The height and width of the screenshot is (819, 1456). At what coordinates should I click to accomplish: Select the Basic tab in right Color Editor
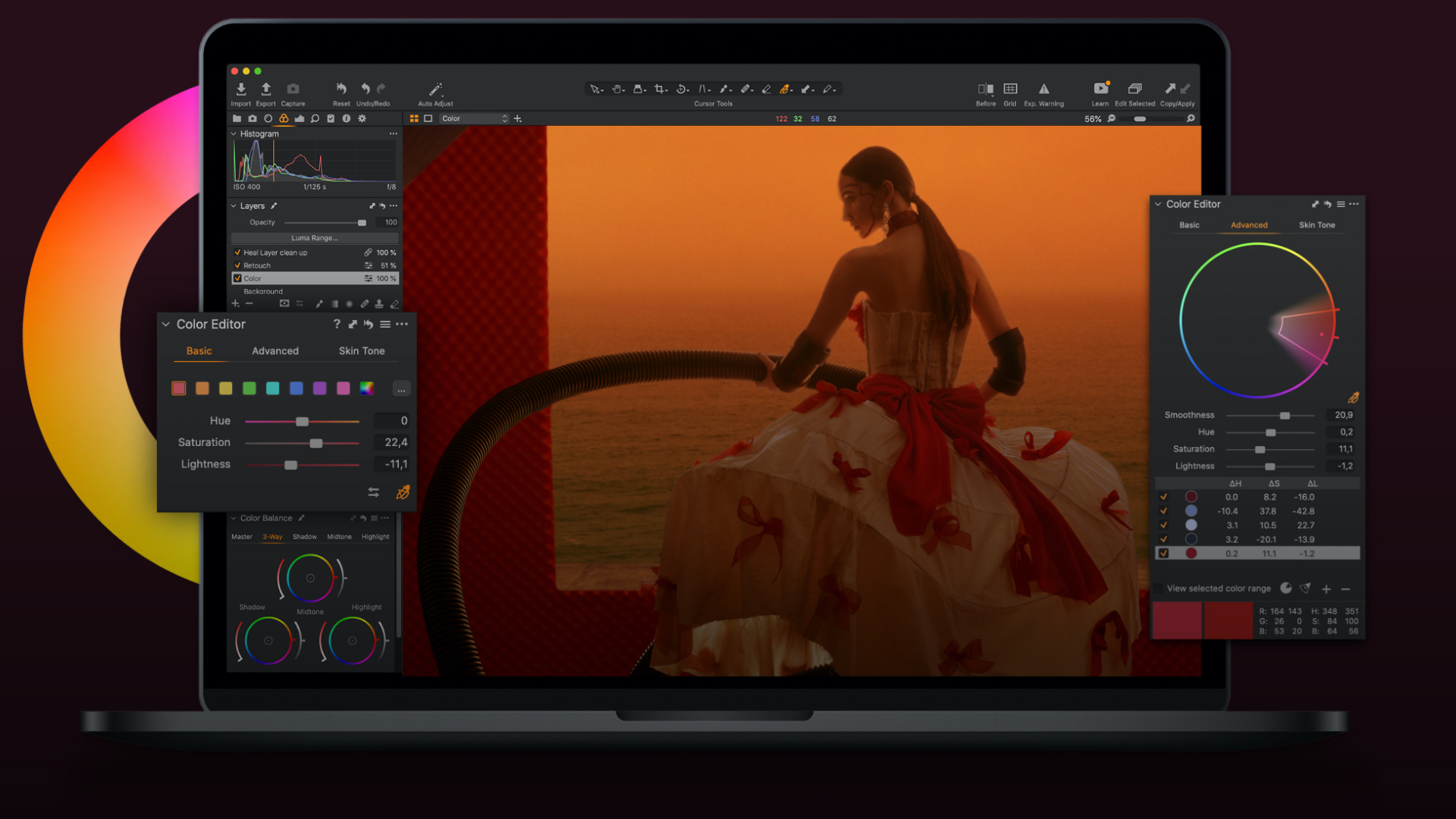(1189, 225)
